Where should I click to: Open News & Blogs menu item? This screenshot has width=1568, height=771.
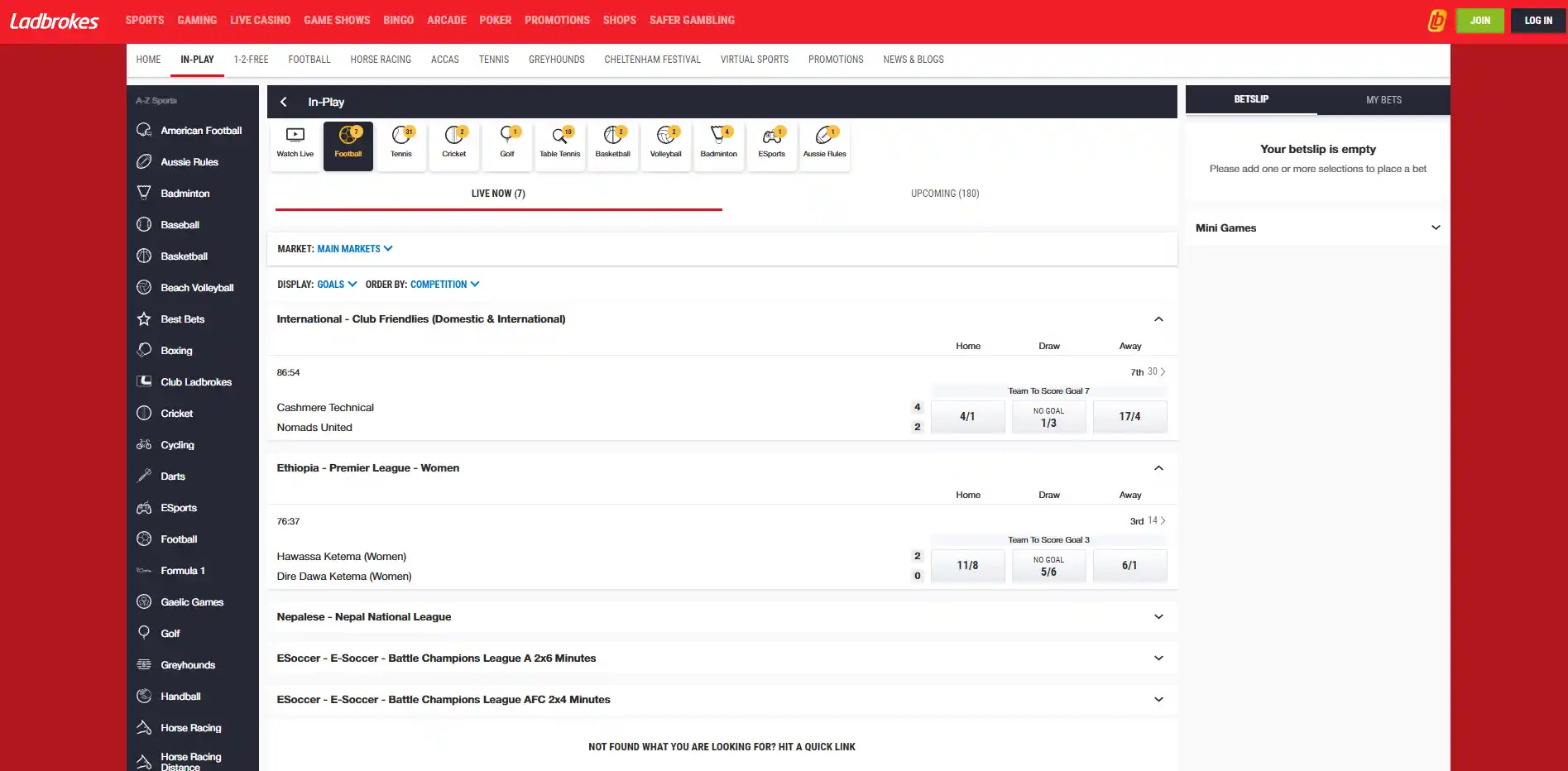[x=913, y=60]
